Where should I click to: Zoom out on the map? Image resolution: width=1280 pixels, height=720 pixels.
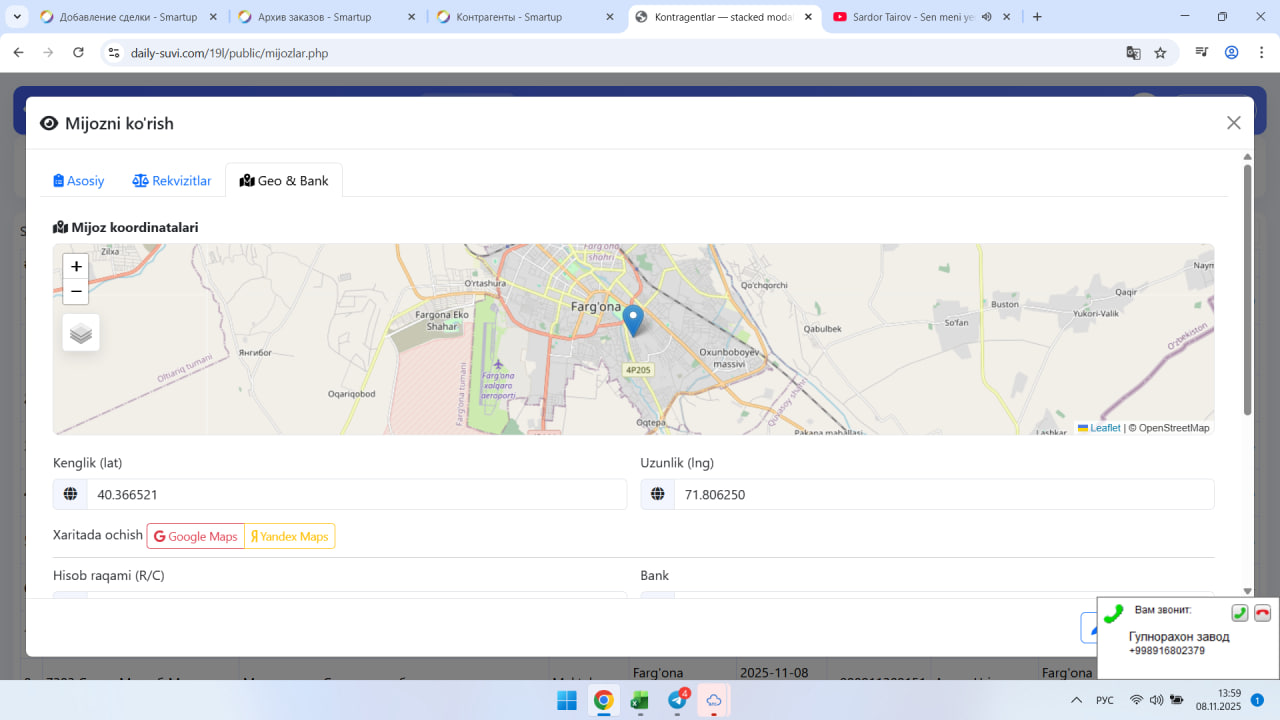[x=76, y=291]
